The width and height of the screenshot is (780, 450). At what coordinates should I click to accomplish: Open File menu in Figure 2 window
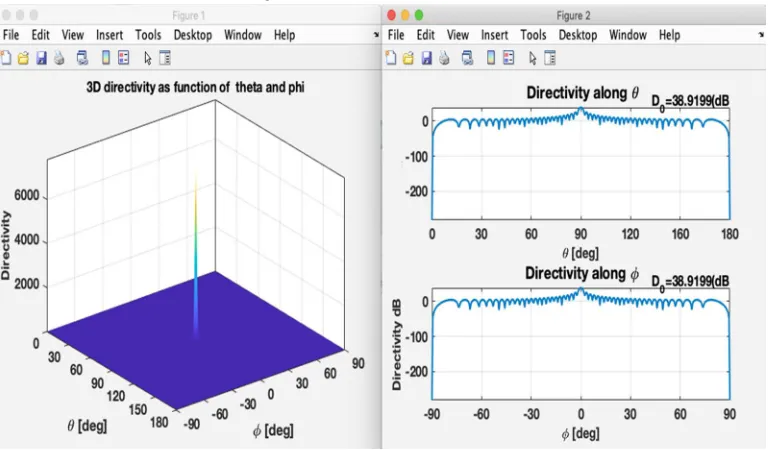point(396,35)
